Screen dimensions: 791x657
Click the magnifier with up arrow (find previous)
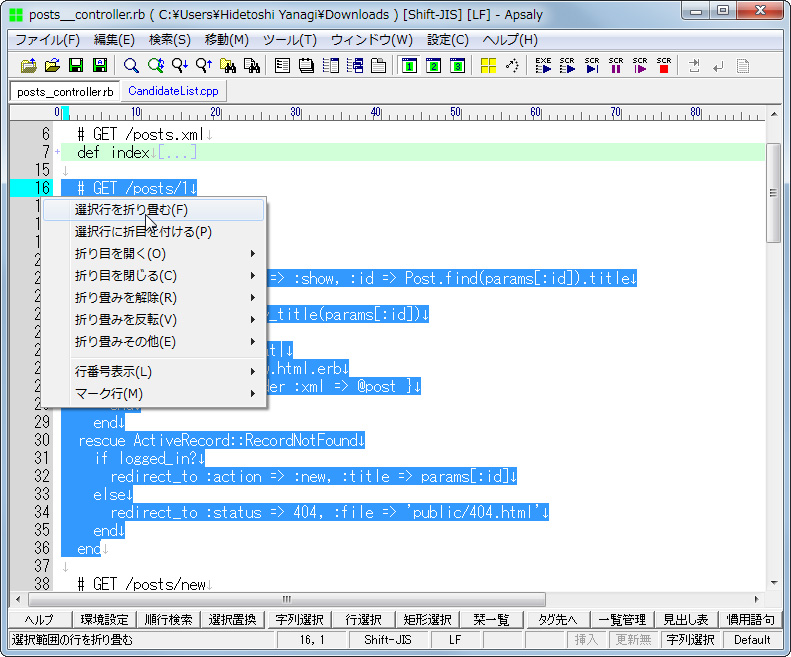204,66
